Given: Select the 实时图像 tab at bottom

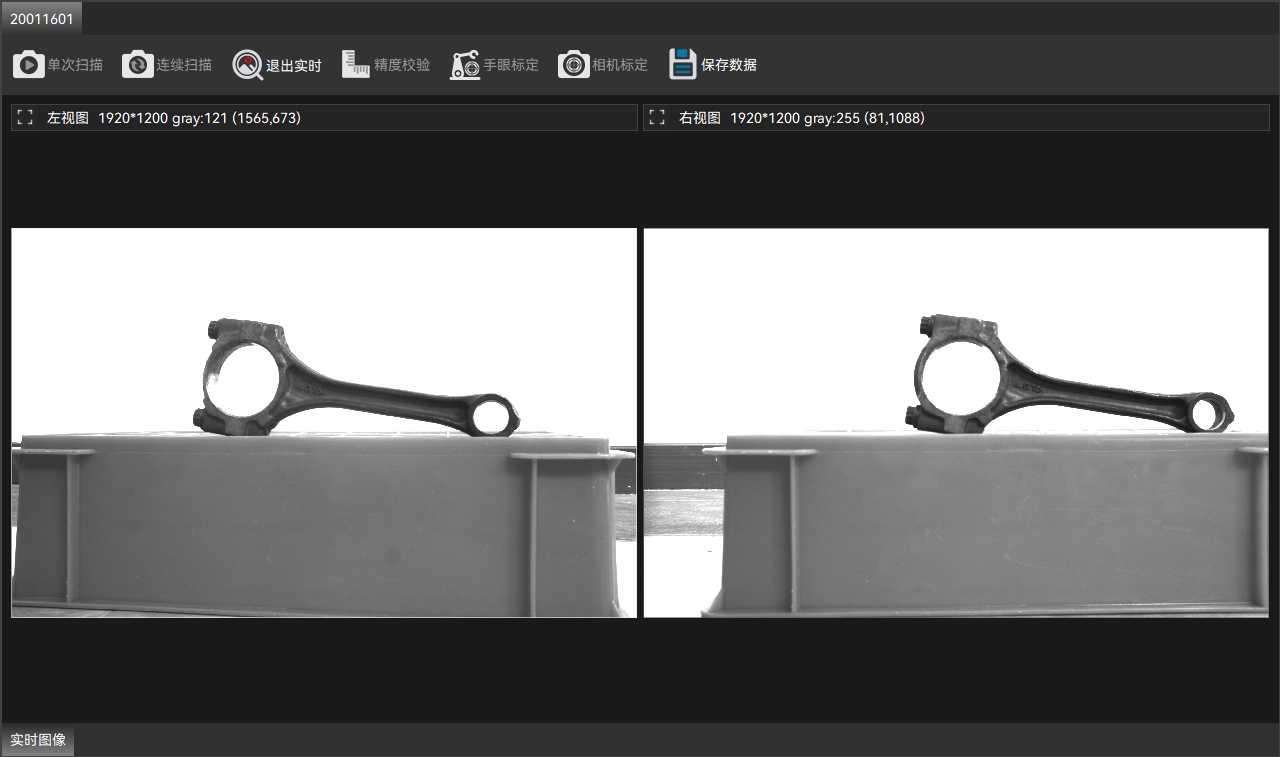Looking at the screenshot, I should pos(38,740).
